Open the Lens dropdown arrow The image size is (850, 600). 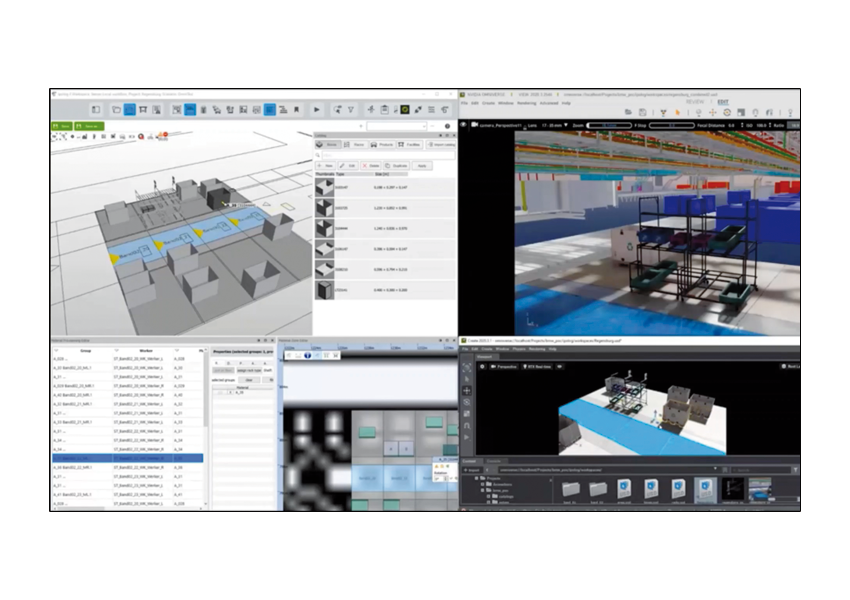point(566,125)
